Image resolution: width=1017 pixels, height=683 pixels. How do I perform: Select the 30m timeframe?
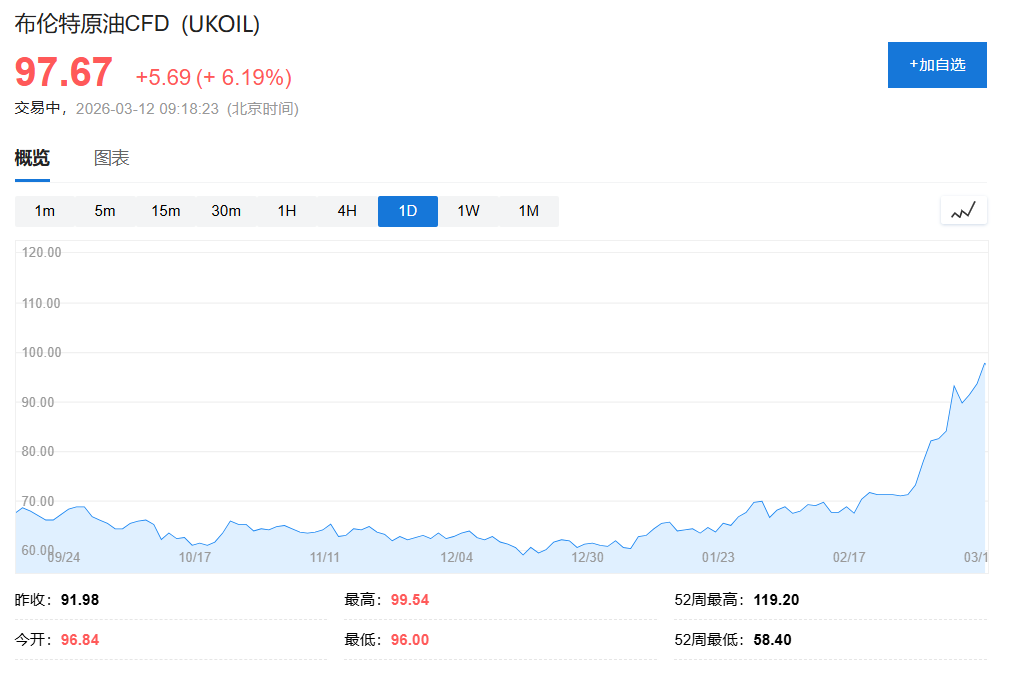(x=226, y=211)
